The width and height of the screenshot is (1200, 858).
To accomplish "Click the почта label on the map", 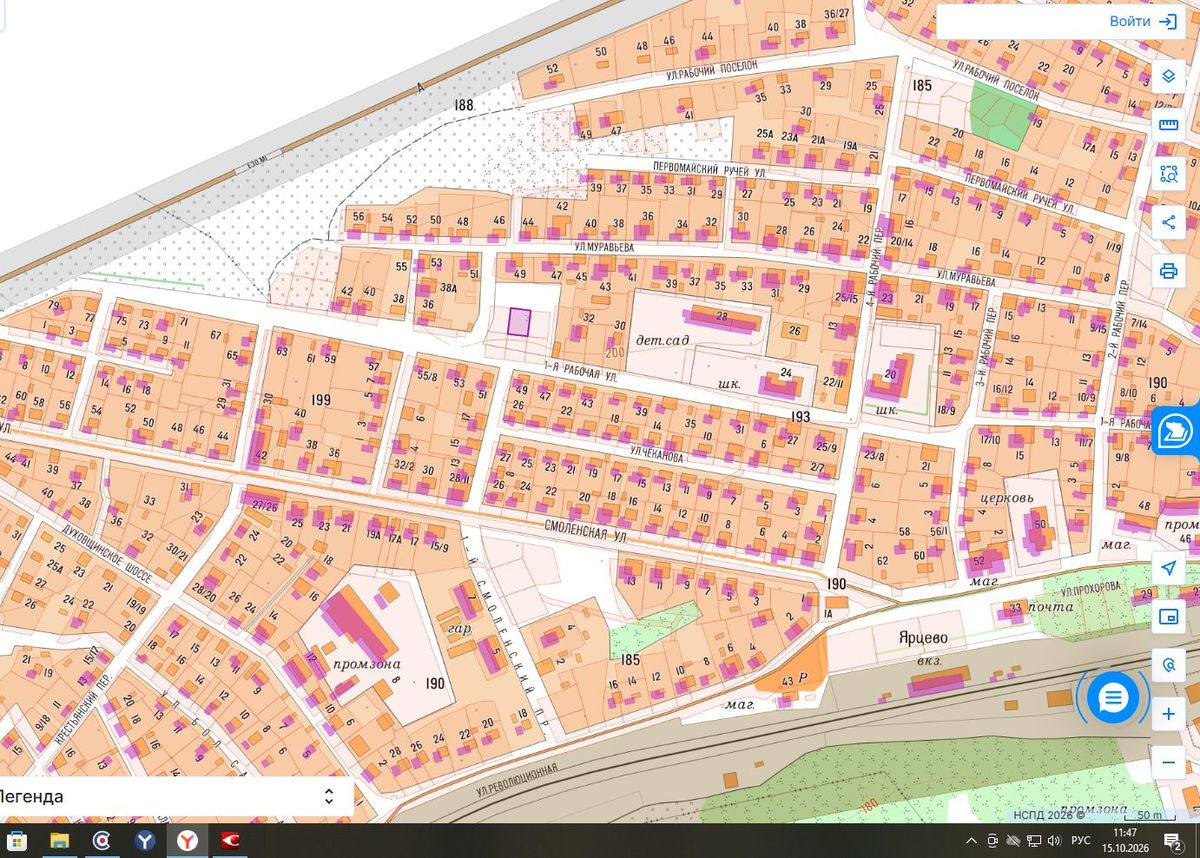I will [x=1050, y=606].
